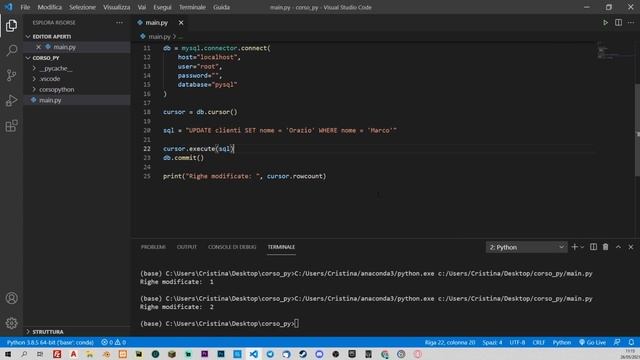The width and height of the screenshot is (640, 360).
Task: Open the File menu
Action: 25,7
